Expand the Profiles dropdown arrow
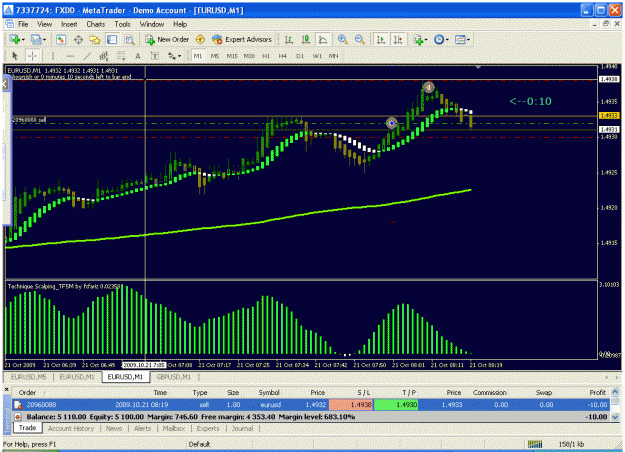Viewport: 625px width, 452px height. pyautogui.click(x=44, y=39)
